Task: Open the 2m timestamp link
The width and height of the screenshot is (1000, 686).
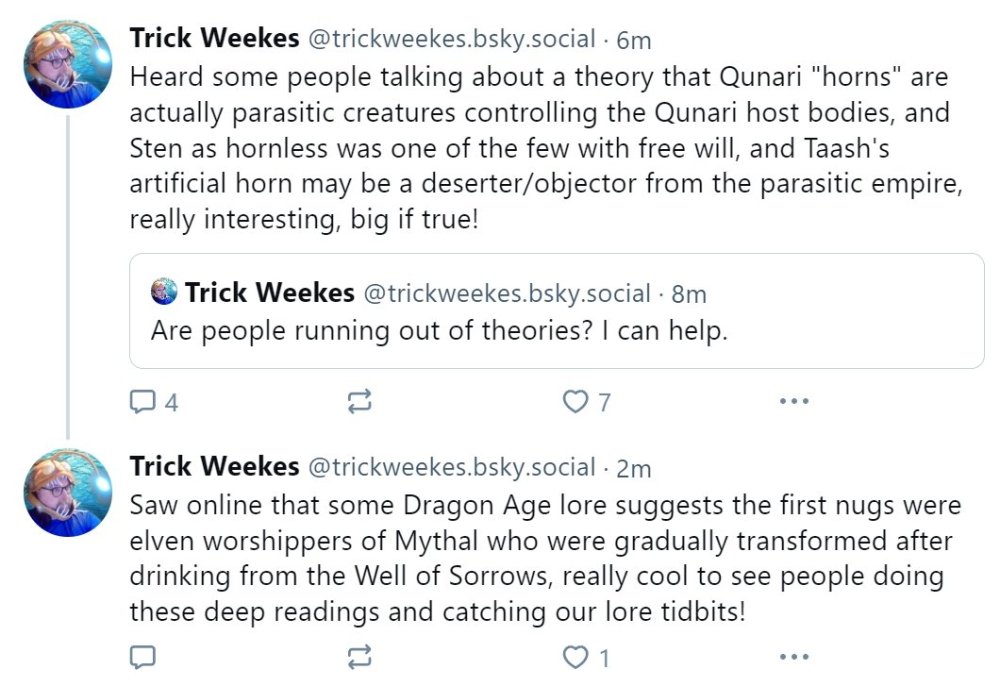Action: 635,467
